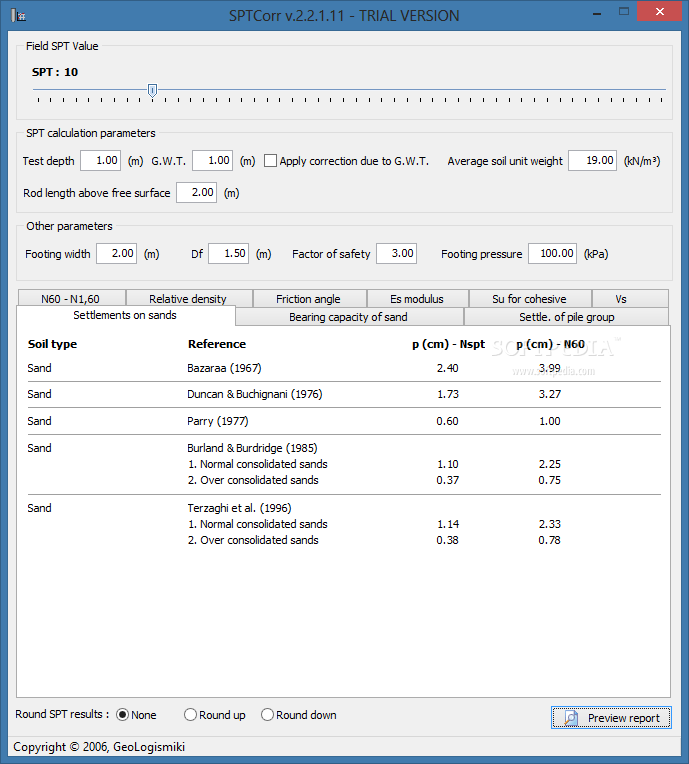Click the 1.73 value for Duncan & Buchignani
This screenshot has height=764, width=689.
[448, 394]
